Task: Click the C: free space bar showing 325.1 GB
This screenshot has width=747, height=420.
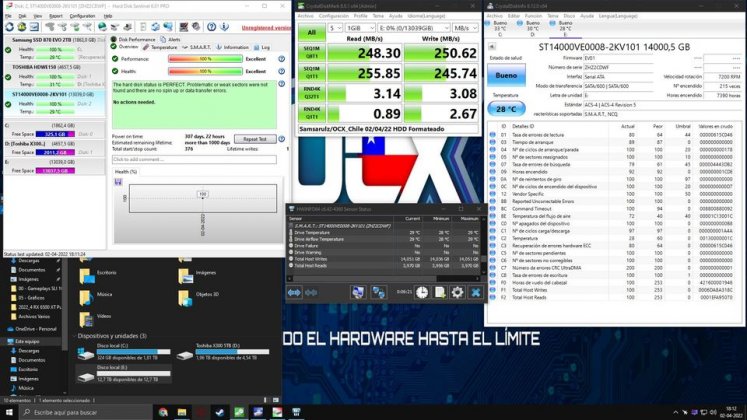Action: click(55, 134)
